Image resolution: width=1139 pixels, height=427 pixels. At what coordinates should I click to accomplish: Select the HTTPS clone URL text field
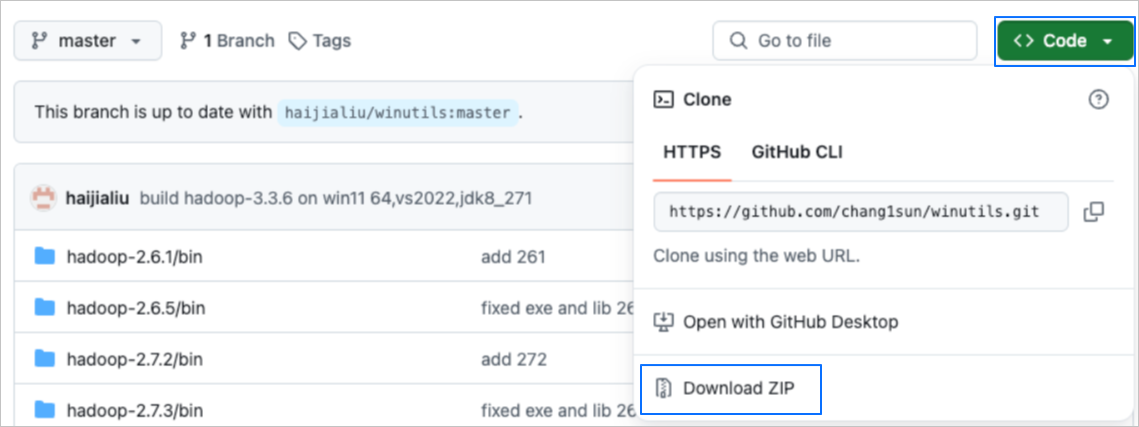[853, 211]
